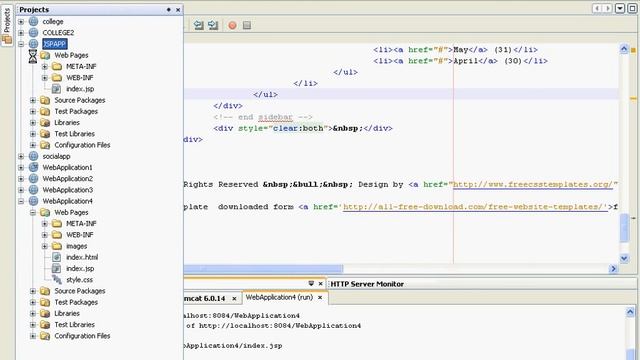Click the index.jsp file icon in WebApplication4
The height and width of the screenshot is (360, 640).
coord(56,268)
